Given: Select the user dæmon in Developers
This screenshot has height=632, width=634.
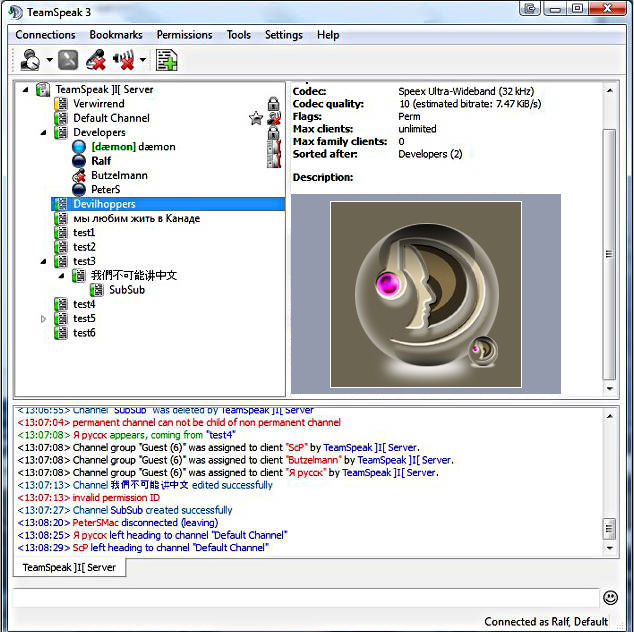Looking at the screenshot, I should tap(133, 147).
